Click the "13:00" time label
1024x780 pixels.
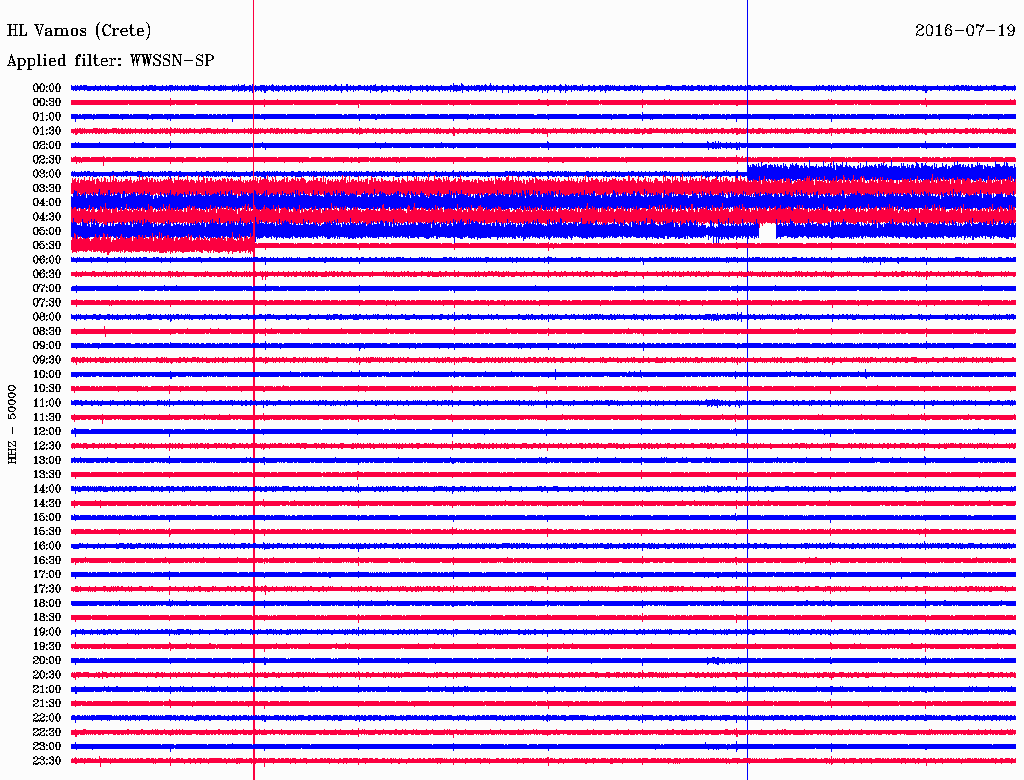click(x=47, y=461)
